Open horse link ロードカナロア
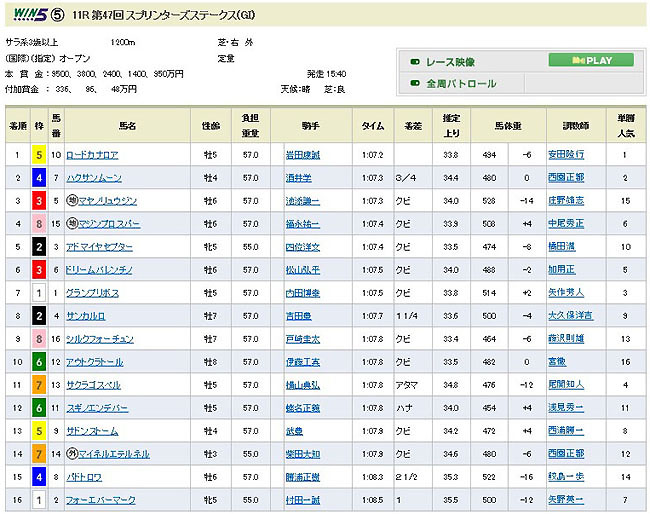Viewport: 650px width, 514px height. [x=92, y=155]
